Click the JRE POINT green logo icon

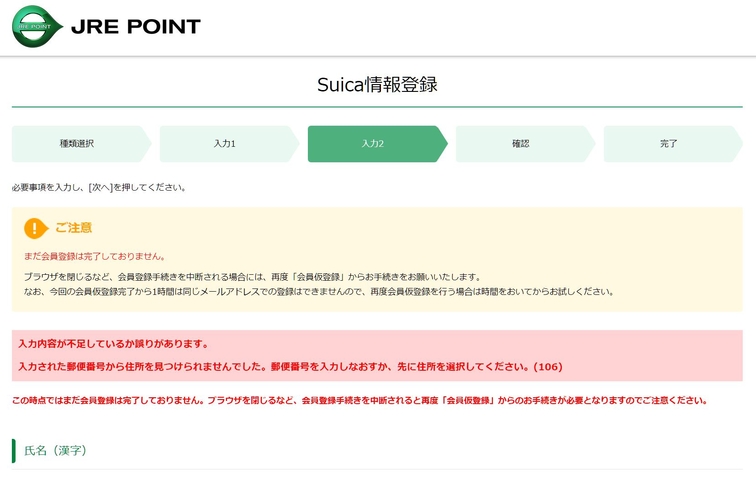(37, 27)
